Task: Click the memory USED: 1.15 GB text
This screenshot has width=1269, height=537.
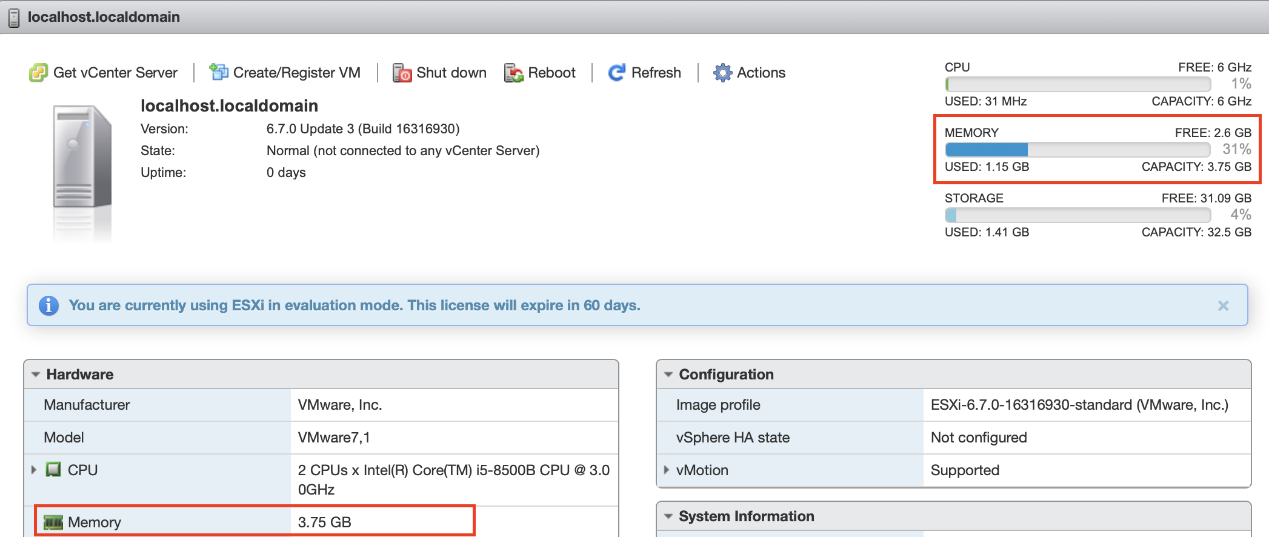Action: click(x=987, y=167)
